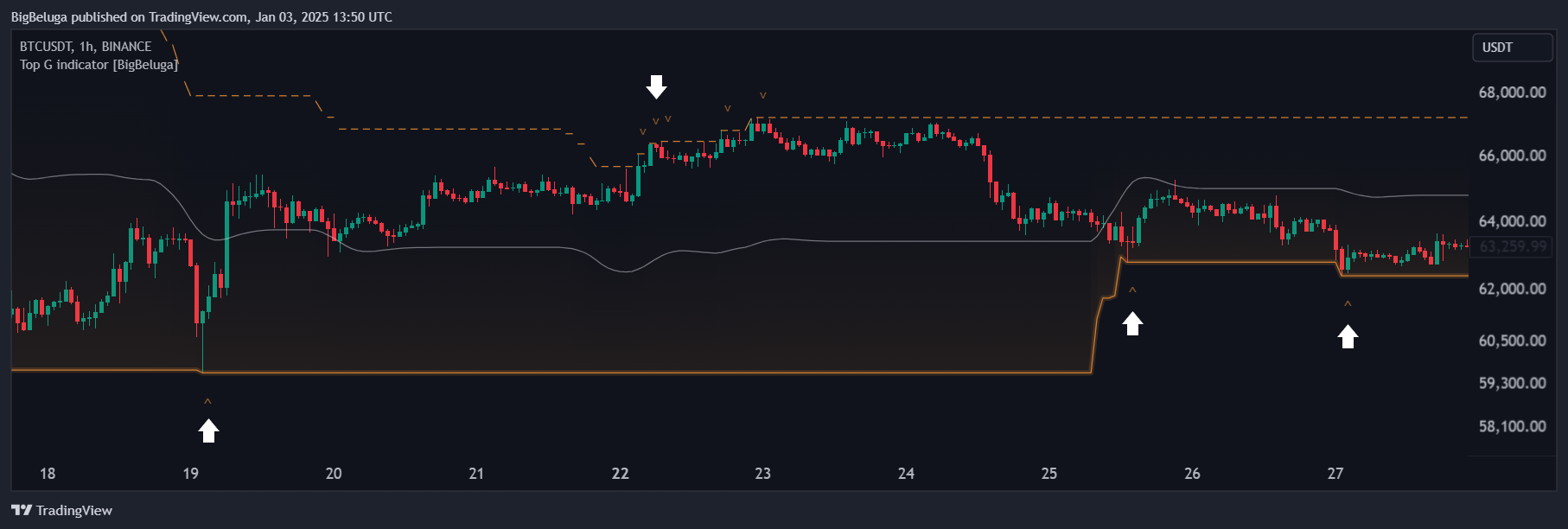Click date label 21 on time axis
Viewport: 1568px width, 529px height.
click(476, 474)
